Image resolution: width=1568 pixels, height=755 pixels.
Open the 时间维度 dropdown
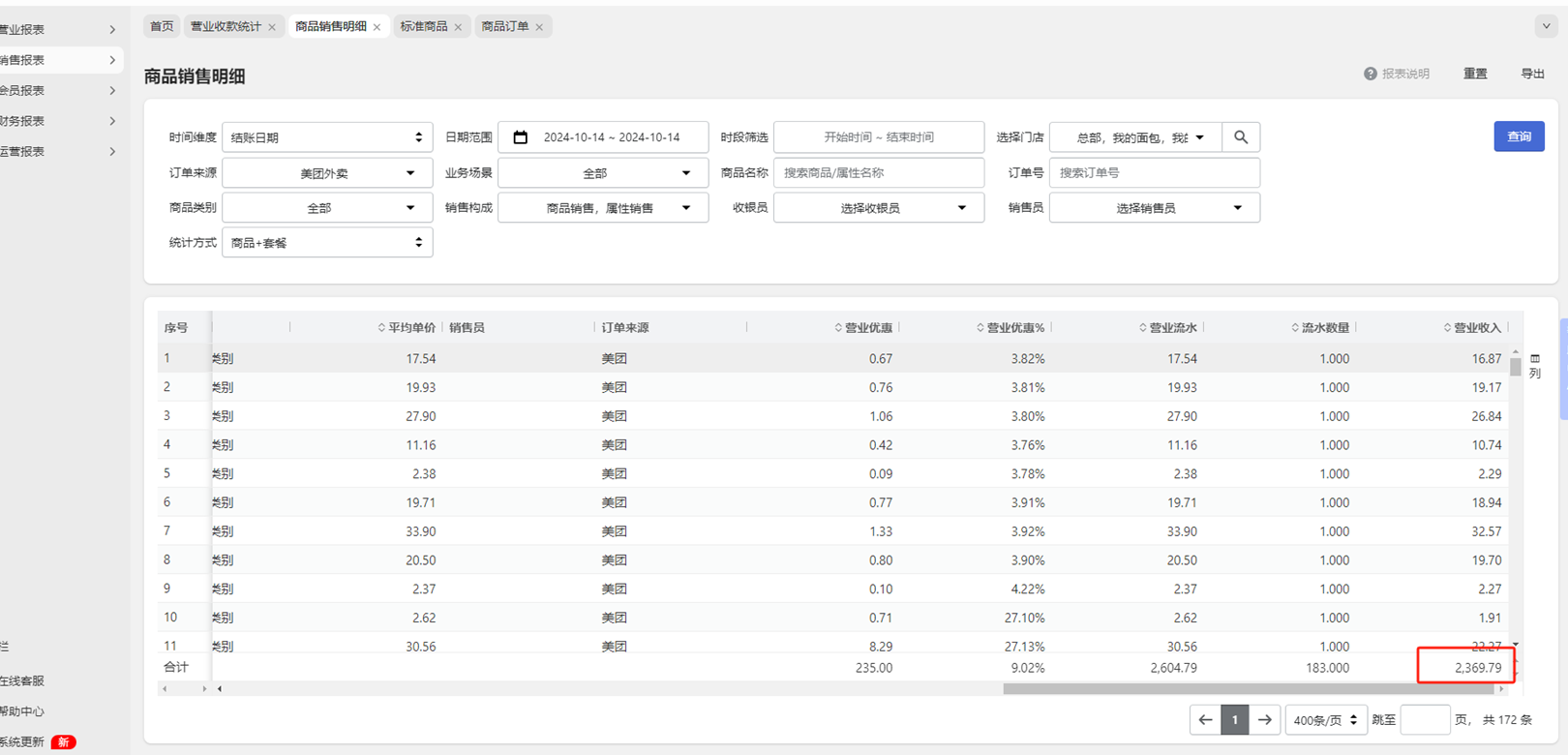coord(327,137)
